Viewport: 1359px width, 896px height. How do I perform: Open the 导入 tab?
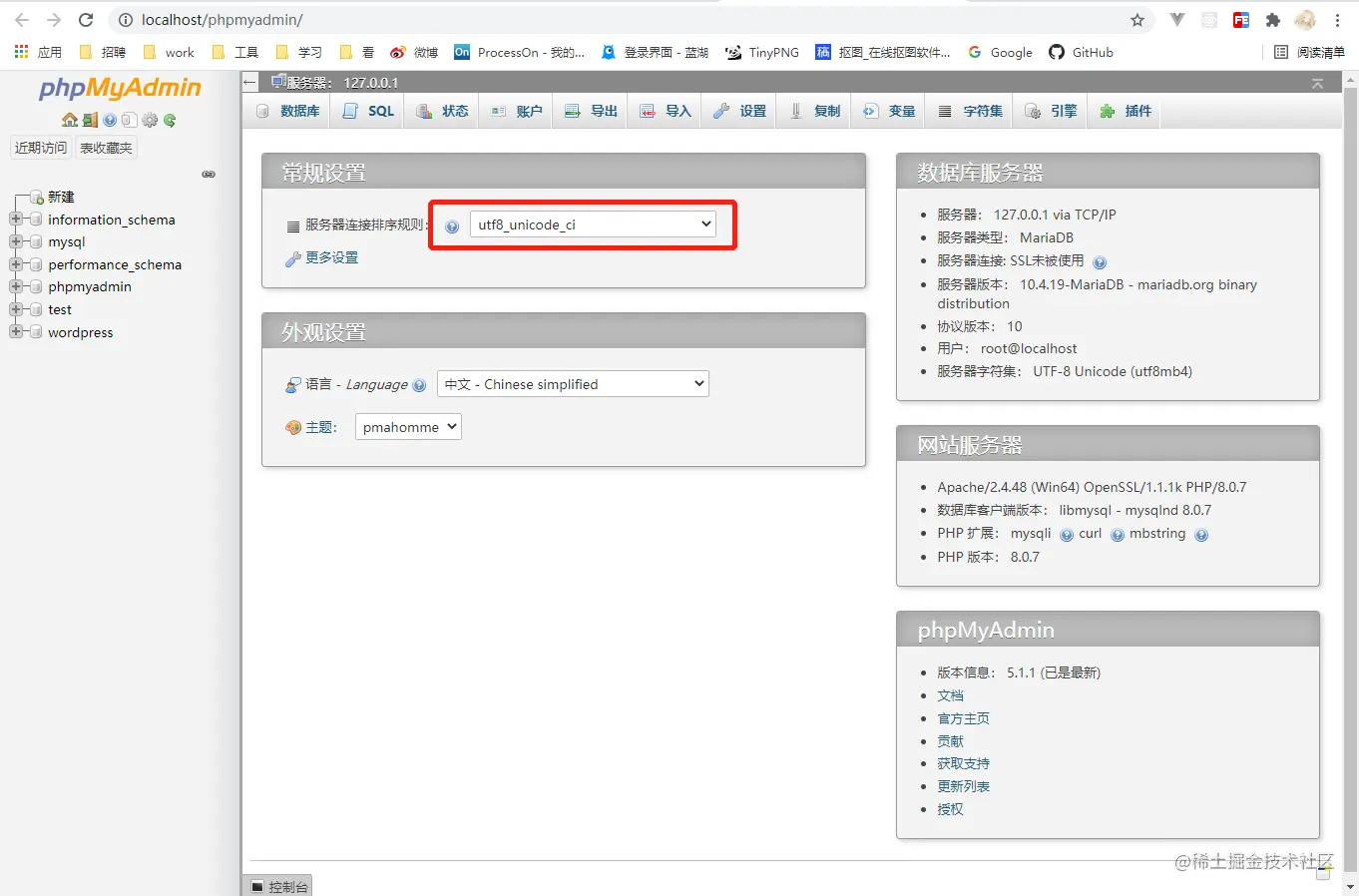pos(665,111)
